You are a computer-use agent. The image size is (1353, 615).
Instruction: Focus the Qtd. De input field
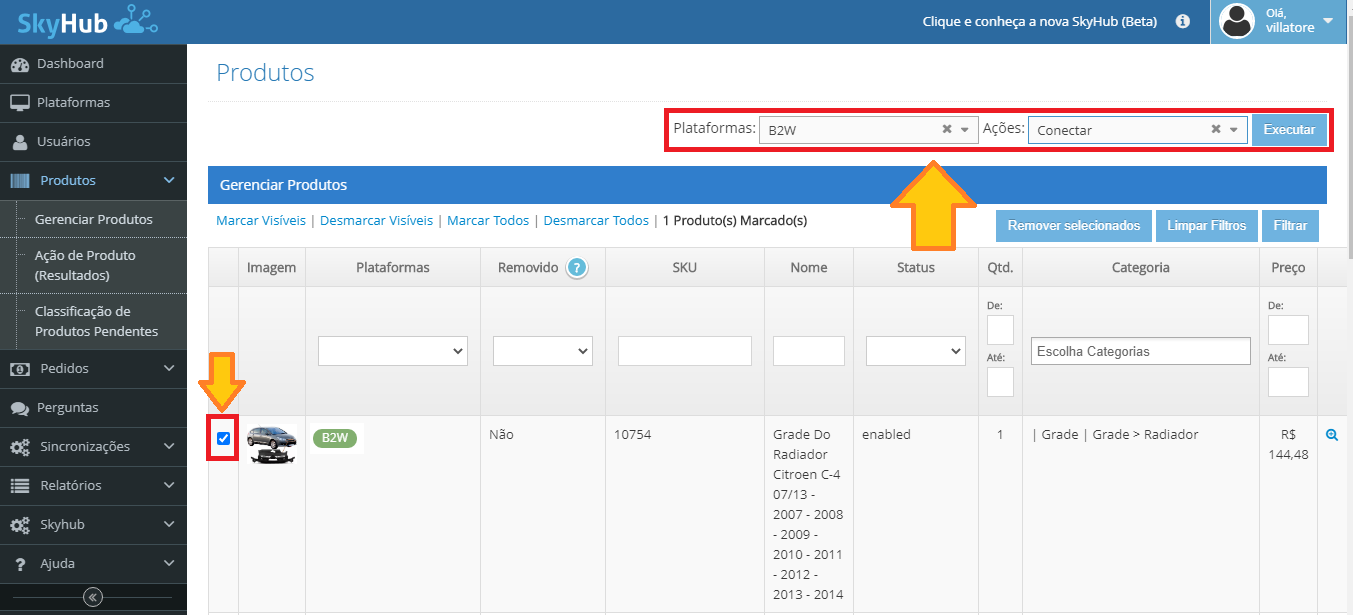point(1000,330)
